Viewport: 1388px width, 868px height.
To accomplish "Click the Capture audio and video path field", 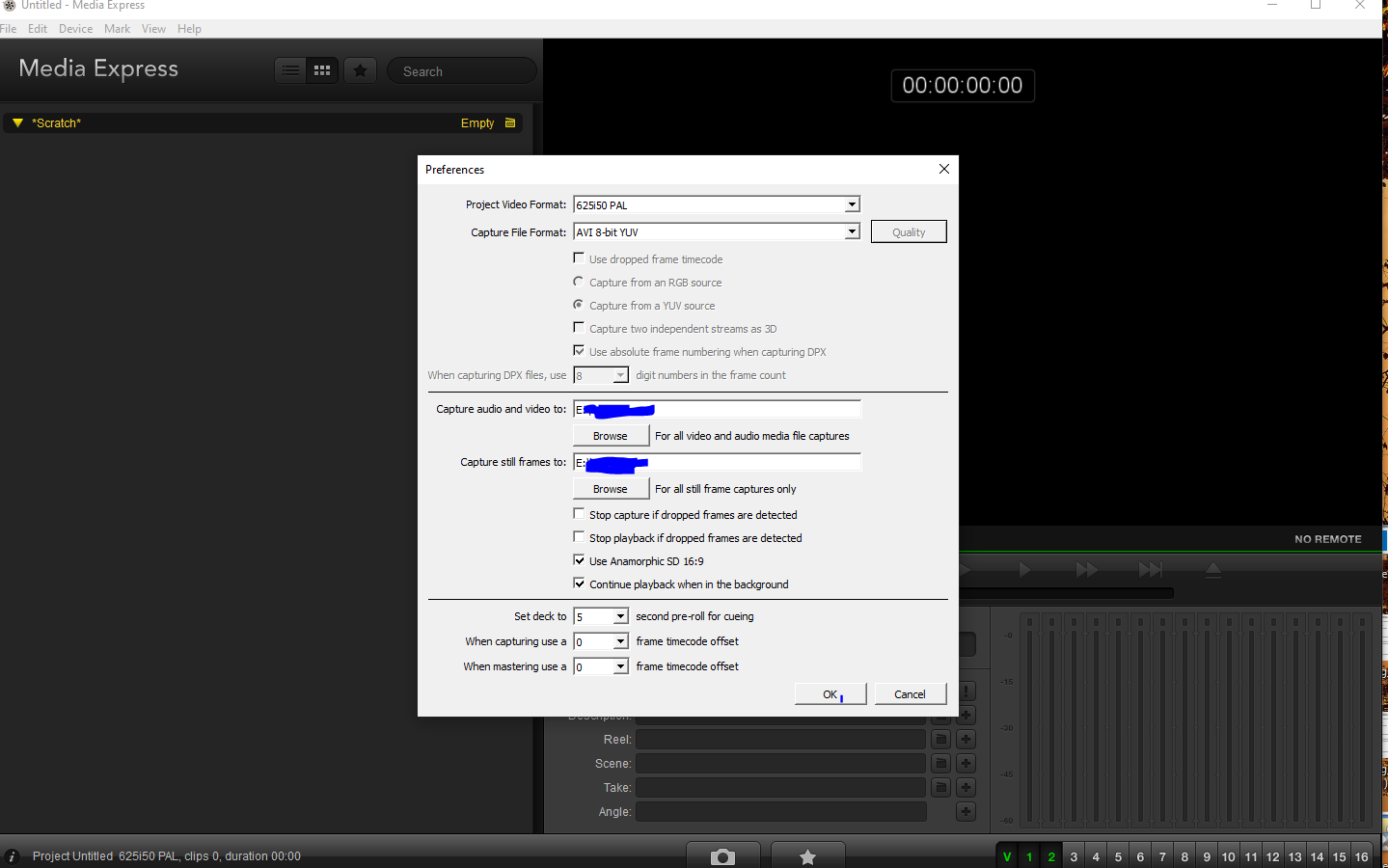I will 717,409.
